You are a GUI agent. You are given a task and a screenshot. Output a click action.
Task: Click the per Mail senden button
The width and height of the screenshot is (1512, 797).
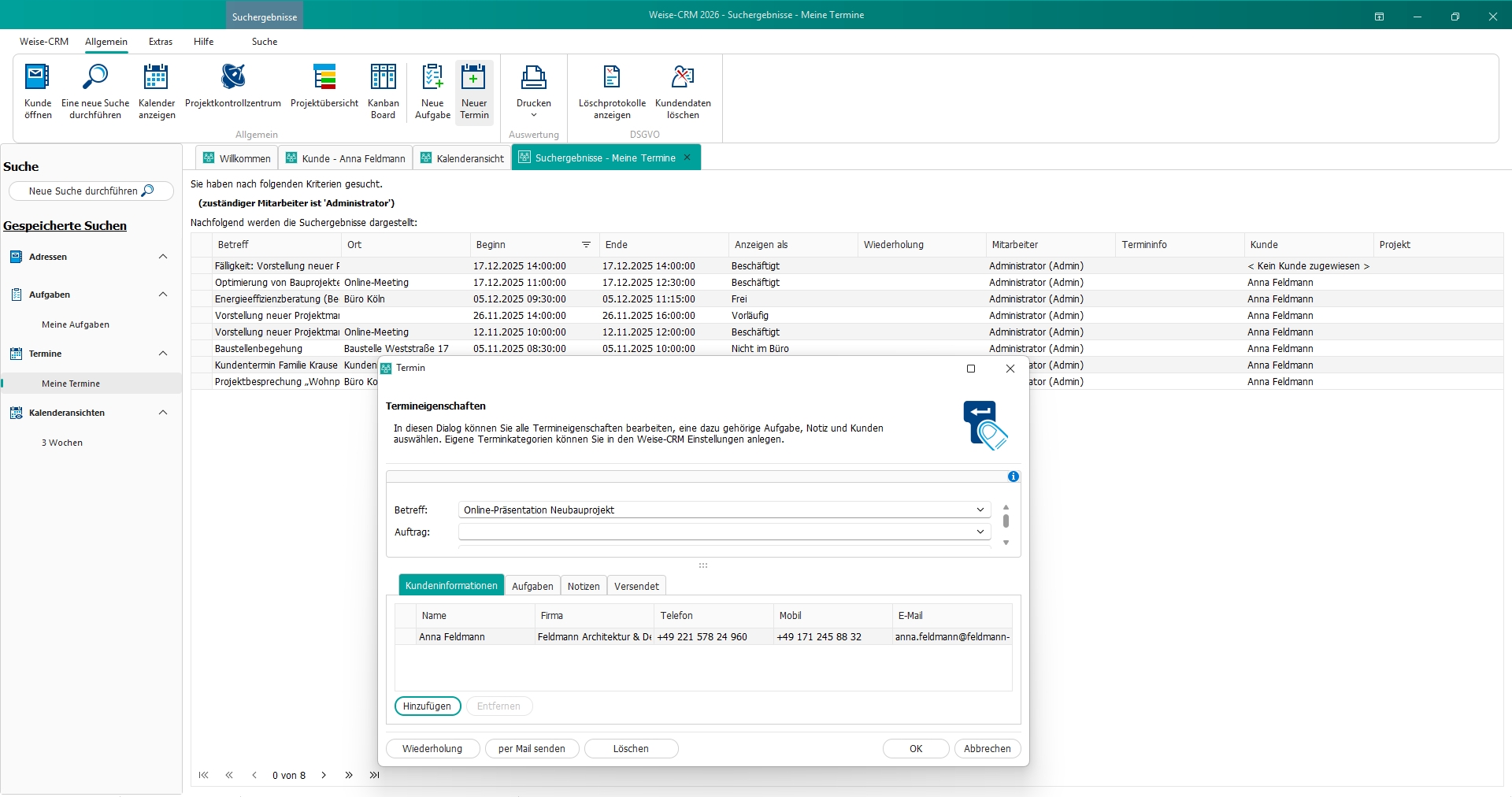pyautogui.click(x=532, y=749)
